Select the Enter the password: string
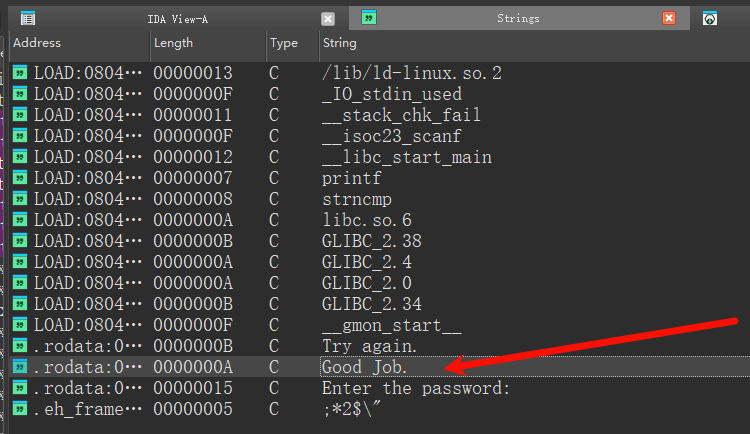750x434 pixels. click(416, 389)
